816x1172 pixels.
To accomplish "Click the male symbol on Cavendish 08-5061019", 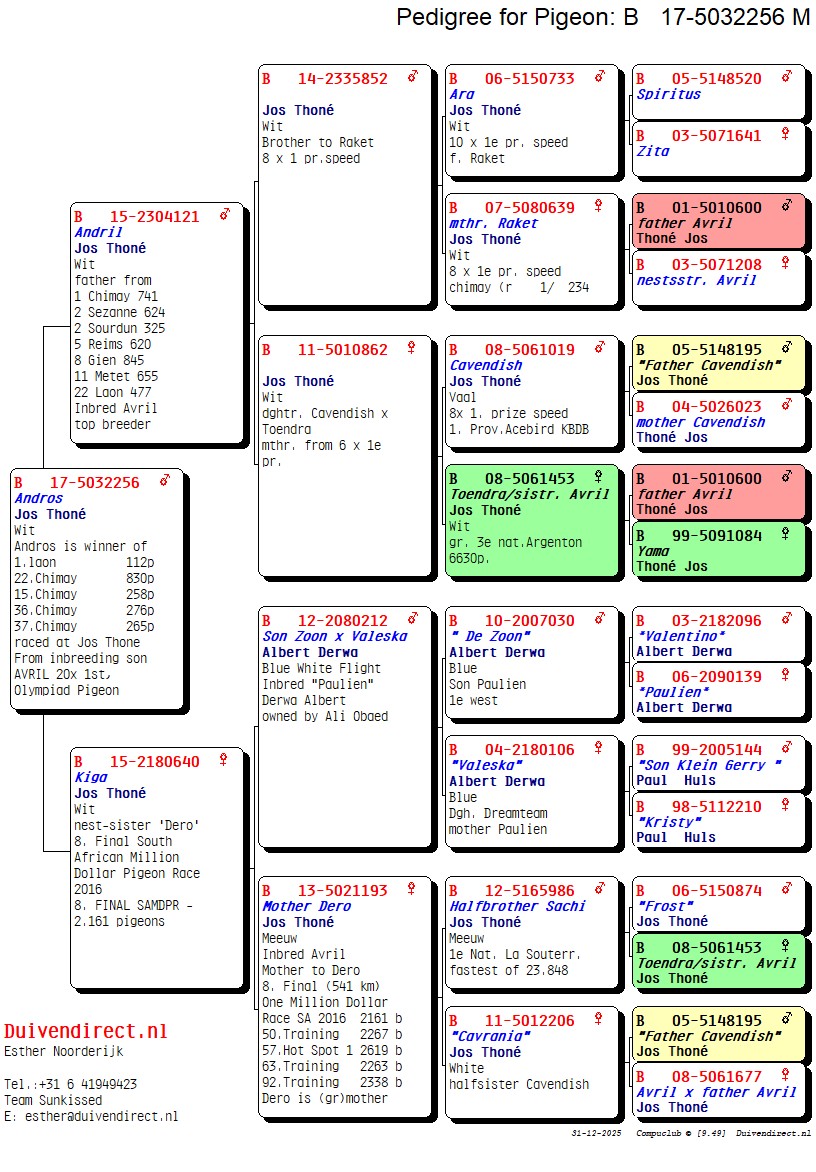I will pos(600,348).
